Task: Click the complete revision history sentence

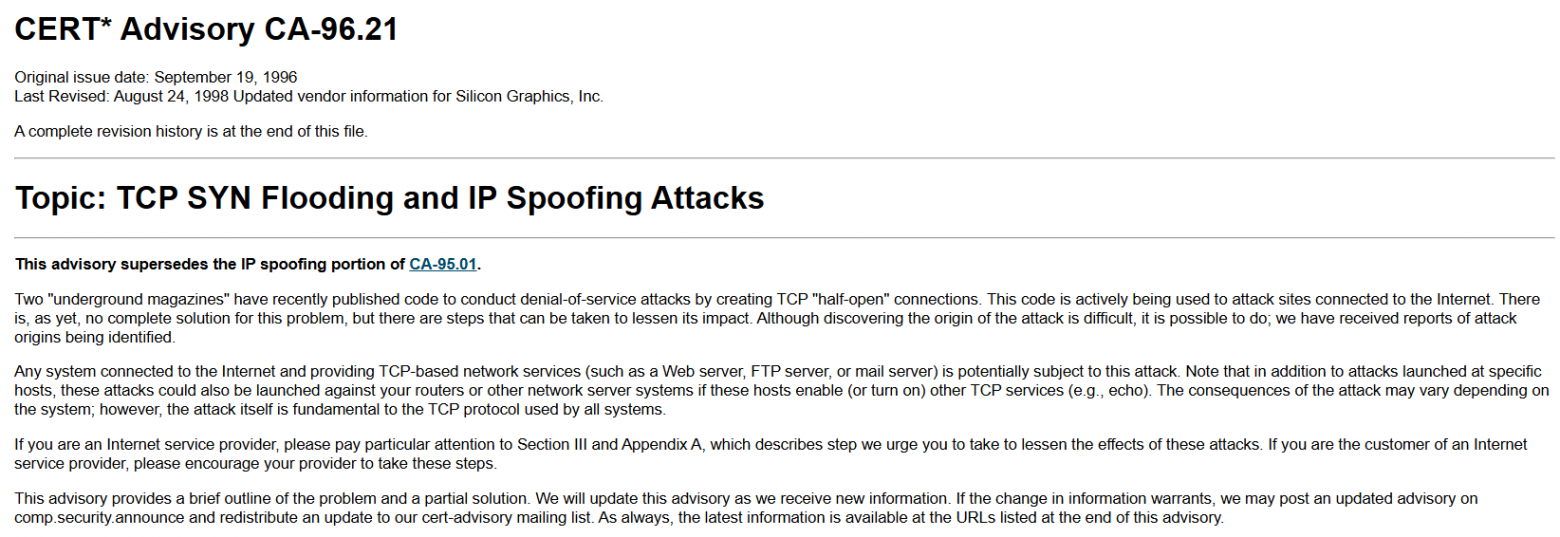Action: coord(191,131)
